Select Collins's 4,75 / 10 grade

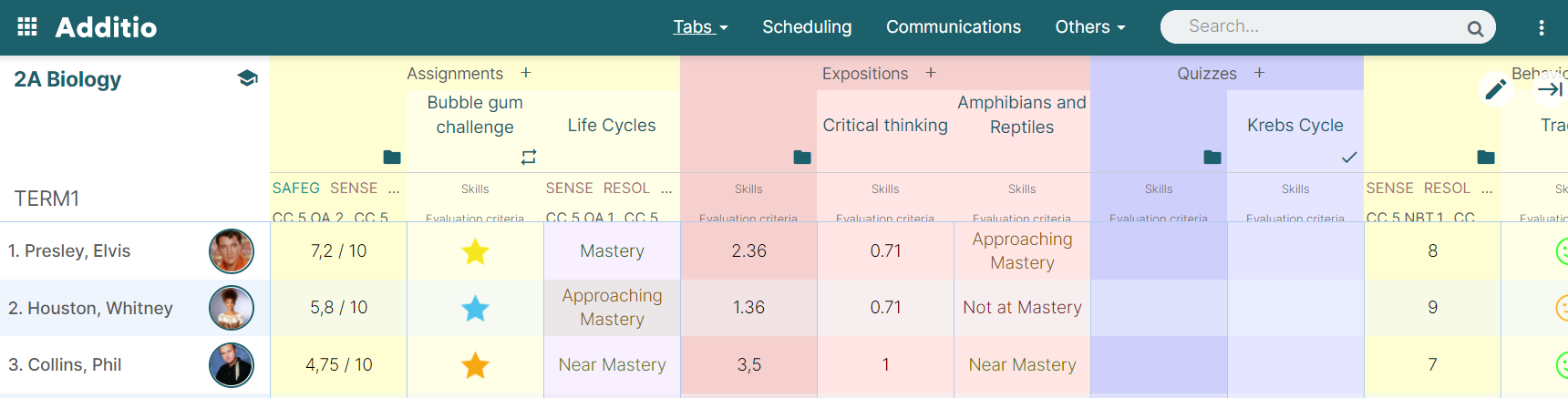pos(338,365)
